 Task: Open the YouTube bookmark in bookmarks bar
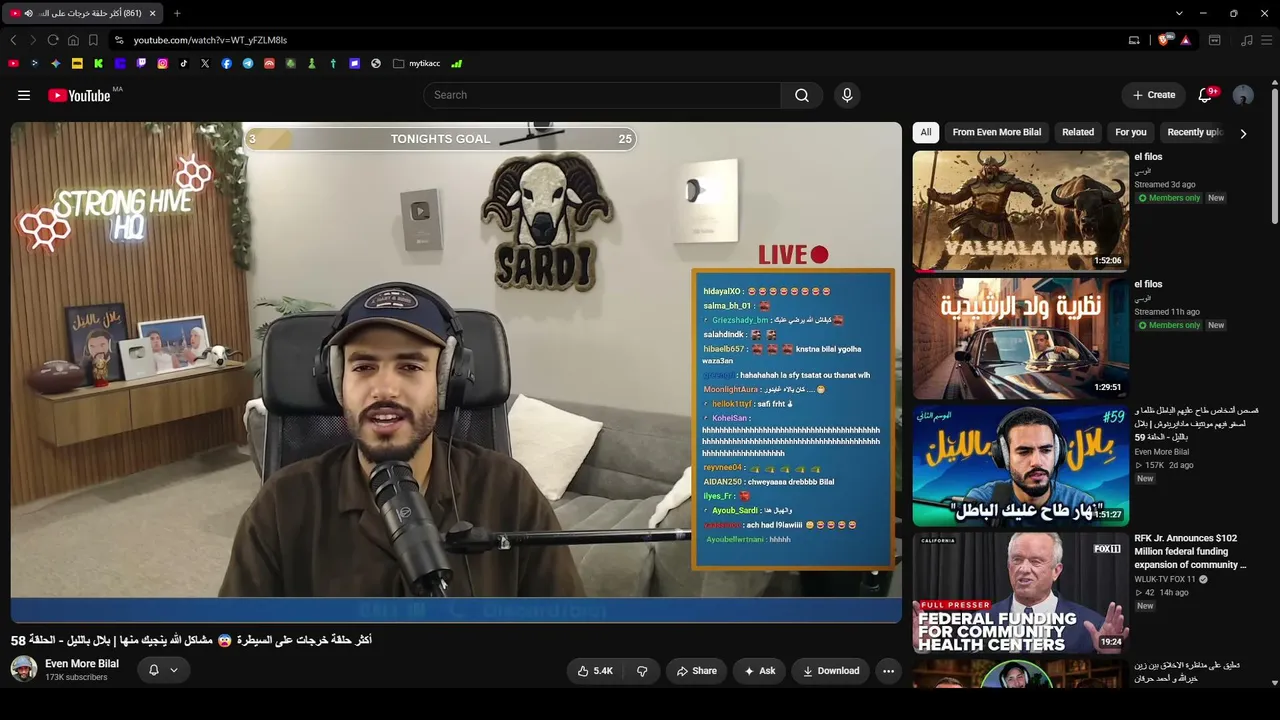[x=13, y=63]
